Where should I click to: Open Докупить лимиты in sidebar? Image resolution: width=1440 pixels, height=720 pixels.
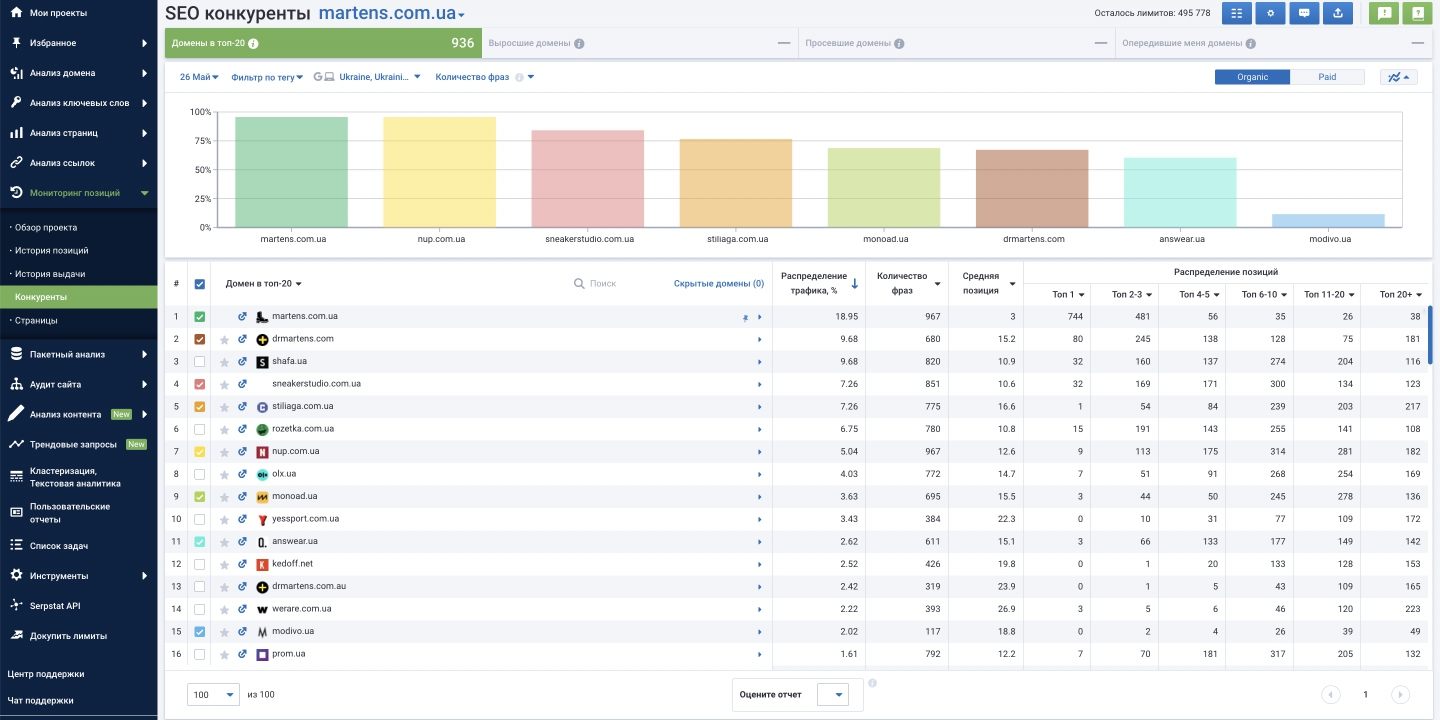(x=68, y=636)
